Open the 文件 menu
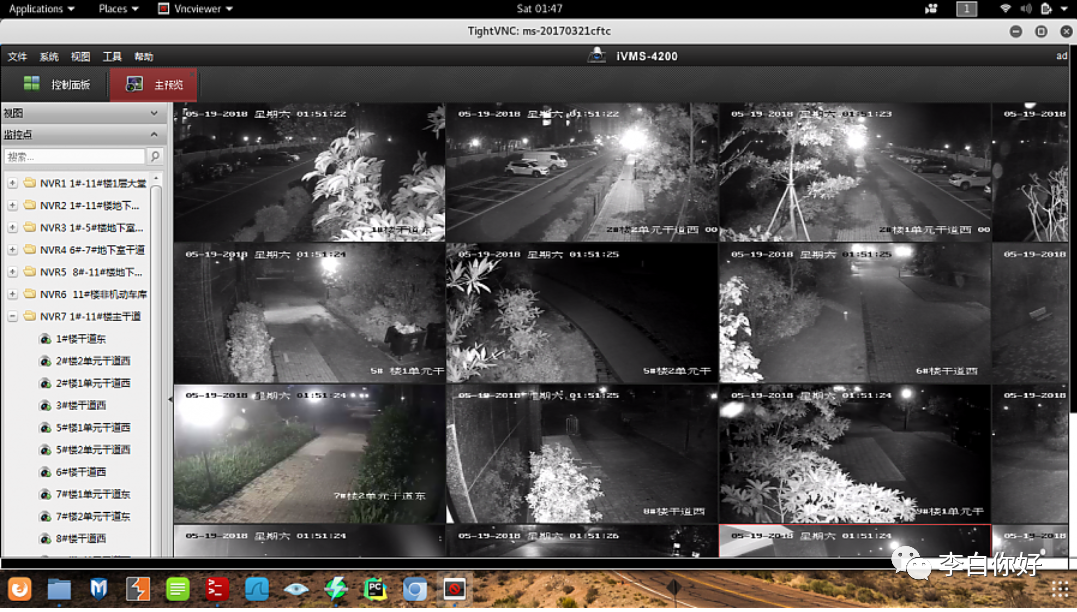 click(17, 56)
